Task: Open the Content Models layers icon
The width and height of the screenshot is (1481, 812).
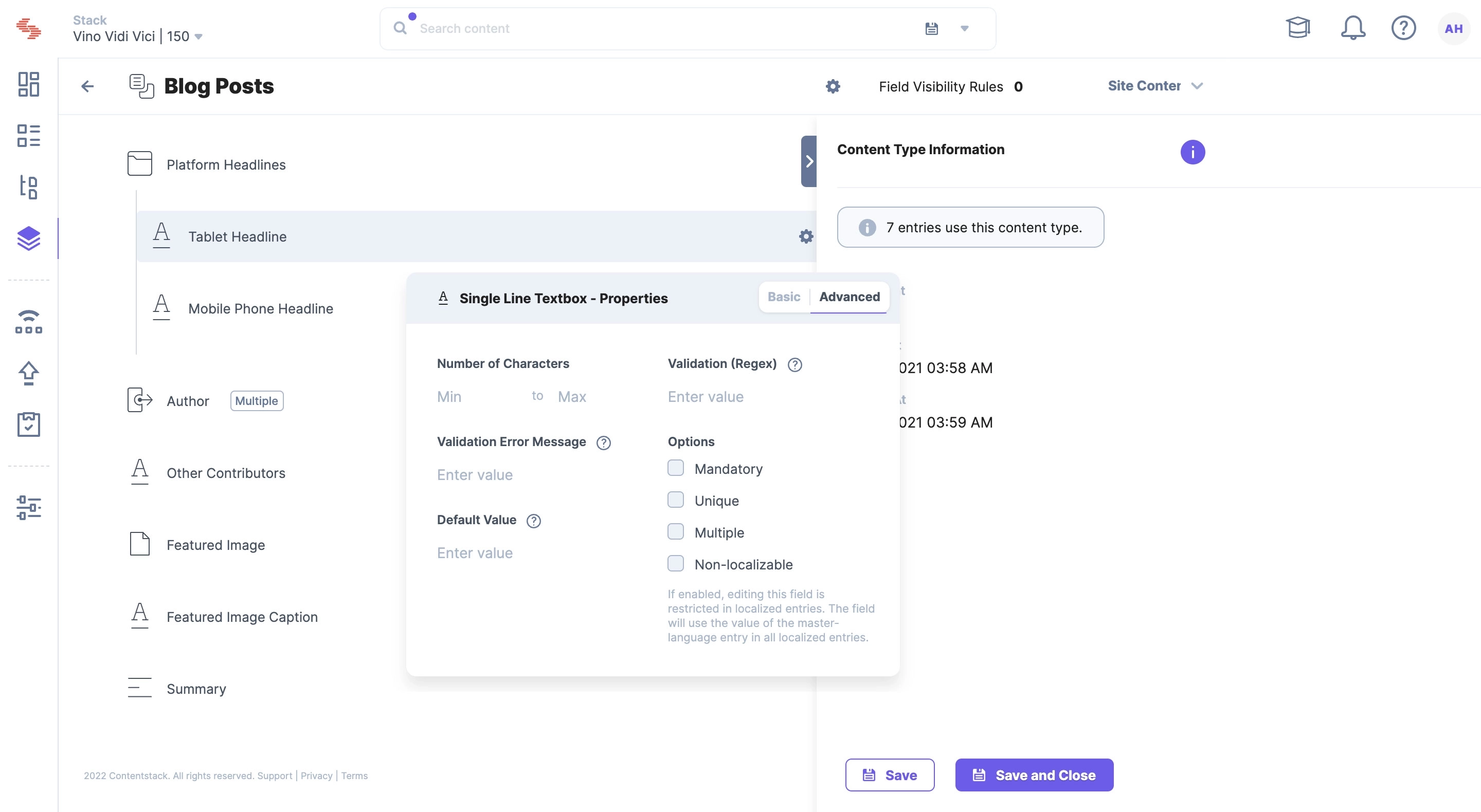Action: (x=28, y=238)
